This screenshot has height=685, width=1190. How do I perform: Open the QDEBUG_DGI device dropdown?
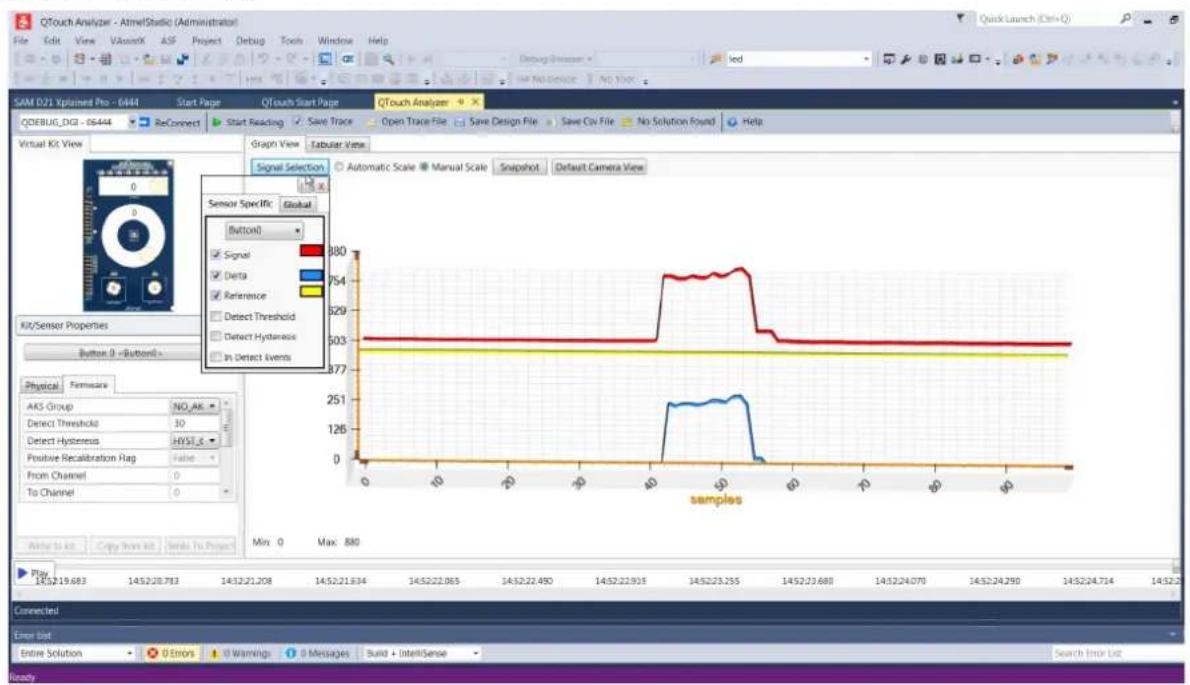[x=132, y=122]
